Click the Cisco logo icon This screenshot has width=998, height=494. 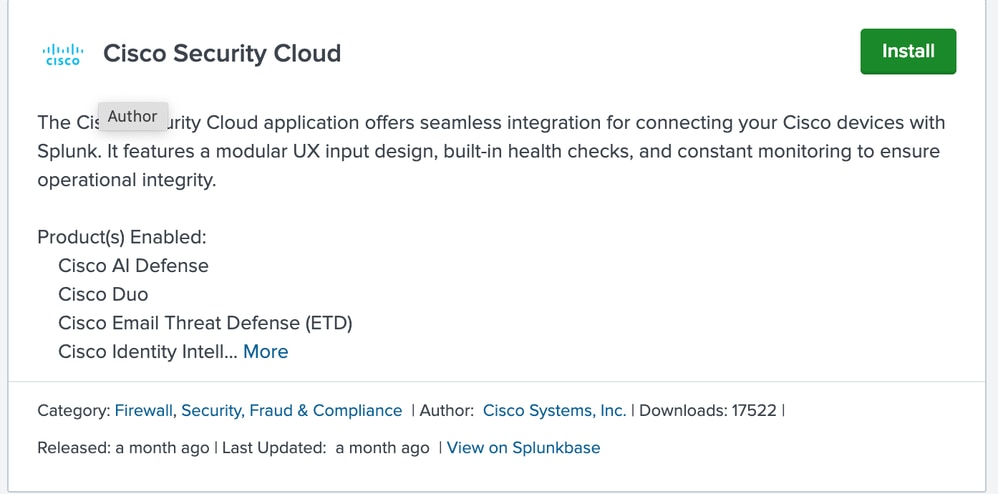click(63, 54)
